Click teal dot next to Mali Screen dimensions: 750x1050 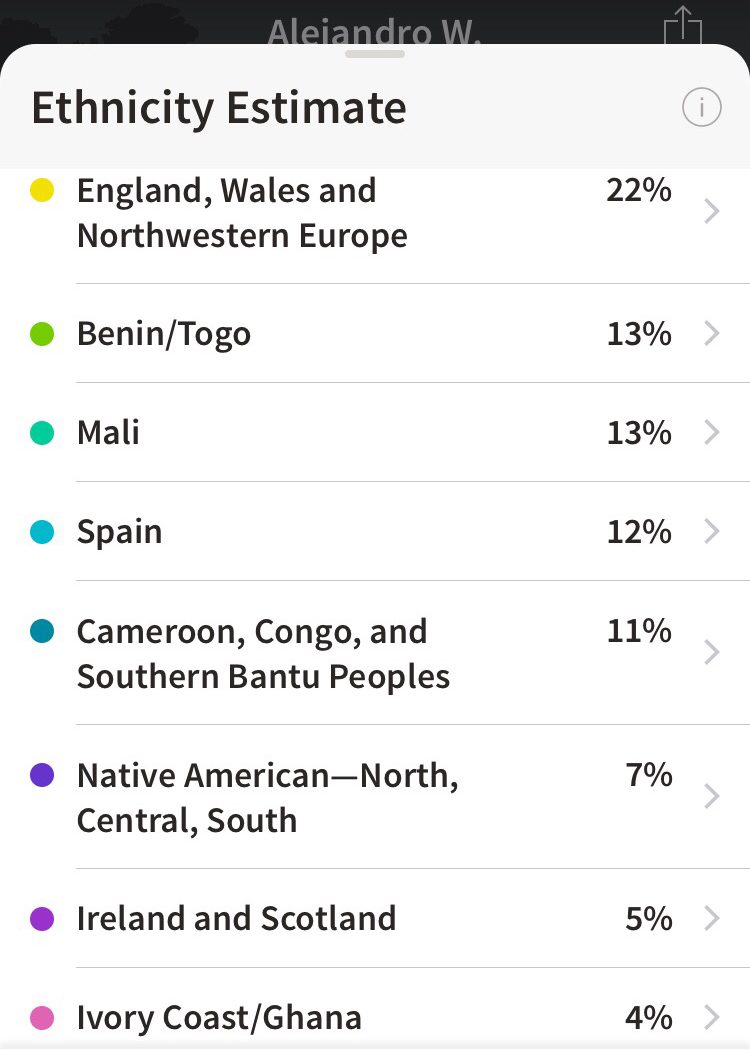[42, 433]
